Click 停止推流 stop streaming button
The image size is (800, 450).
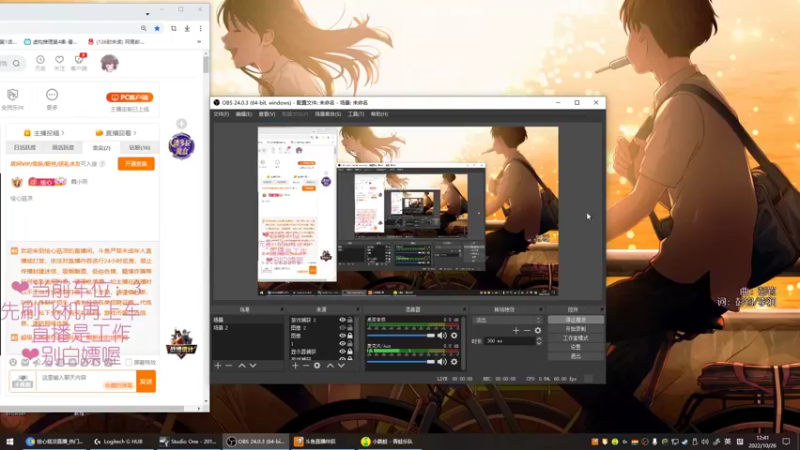point(576,320)
